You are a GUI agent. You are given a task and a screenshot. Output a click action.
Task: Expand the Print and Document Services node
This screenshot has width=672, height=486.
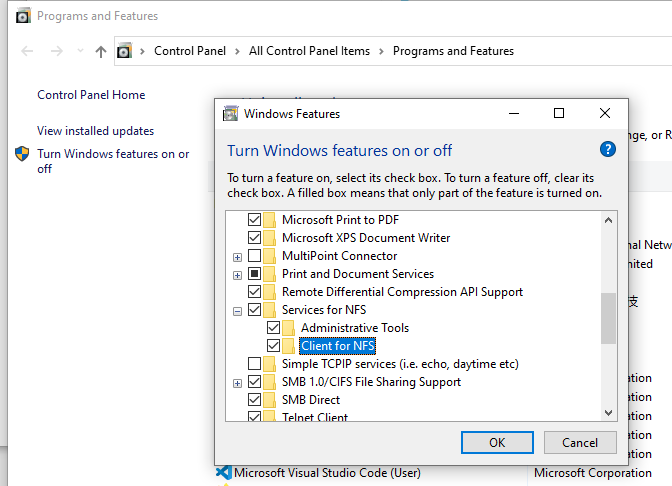[x=237, y=274]
